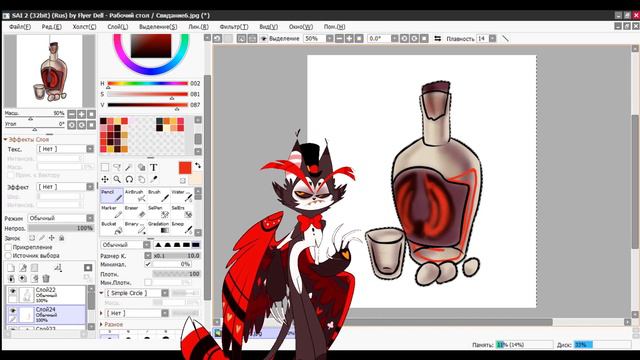The width and height of the screenshot is (640, 360).
Task: Click the navigator bottle thumbnail
Action: [x=49, y=71]
